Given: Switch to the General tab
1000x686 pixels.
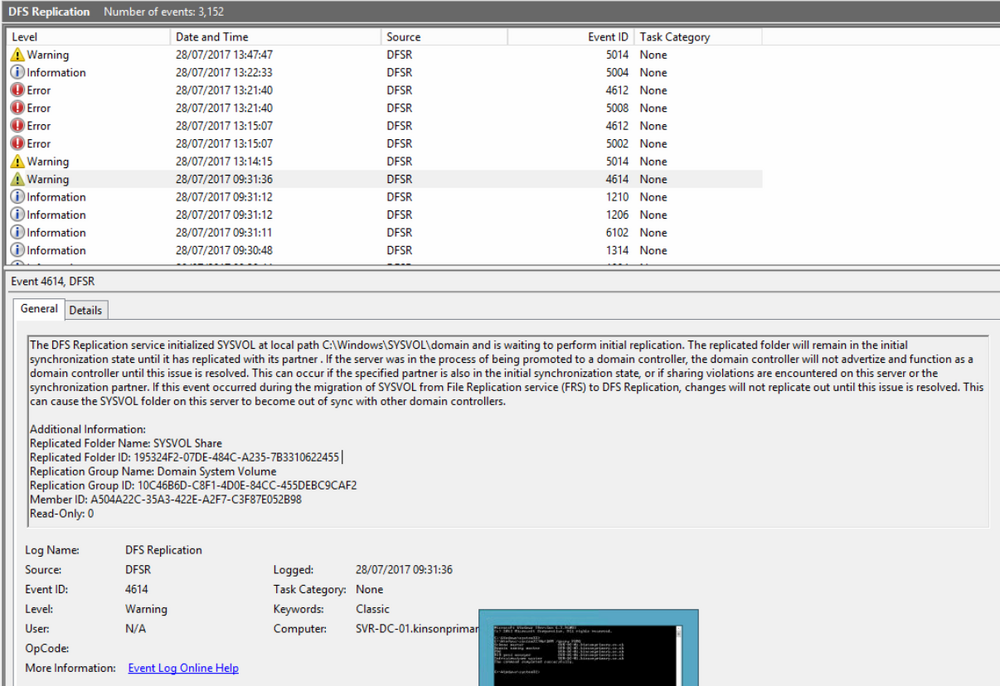Looking at the screenshot, I should pos(39,309).
